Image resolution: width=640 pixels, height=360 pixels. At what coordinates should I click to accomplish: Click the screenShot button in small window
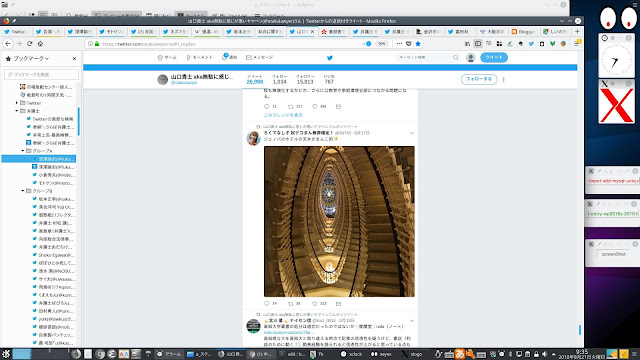click(x=613, y=254)
